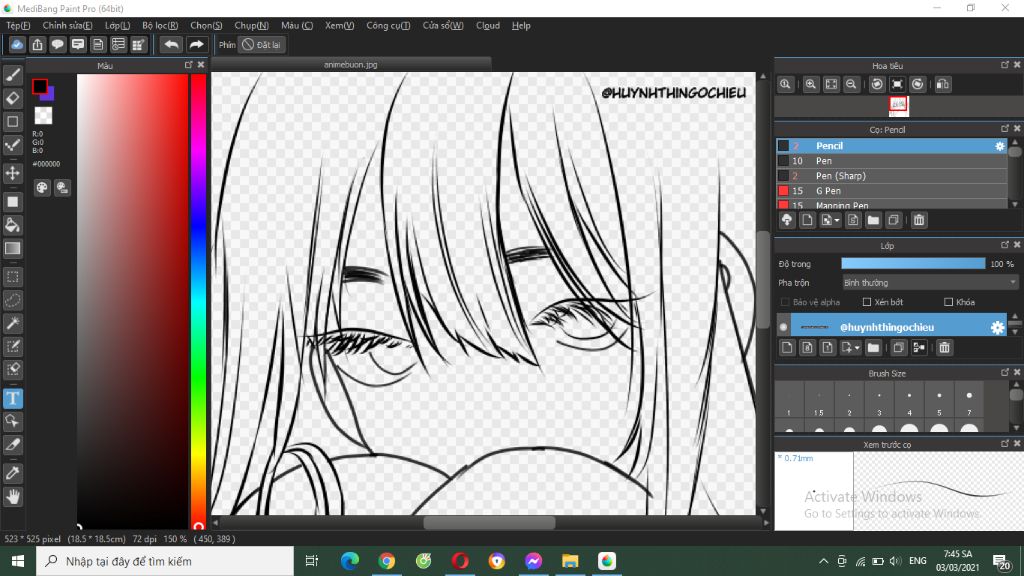Rotate canvas left in navigator
This screenshot has height=576, width=1024.
[x=877, y=84]
